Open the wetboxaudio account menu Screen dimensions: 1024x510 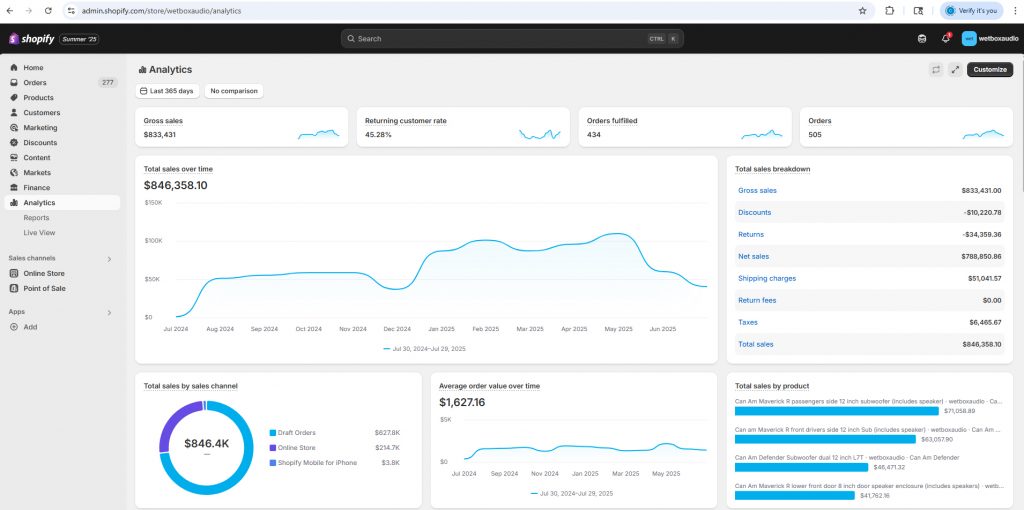coord(990,39)
